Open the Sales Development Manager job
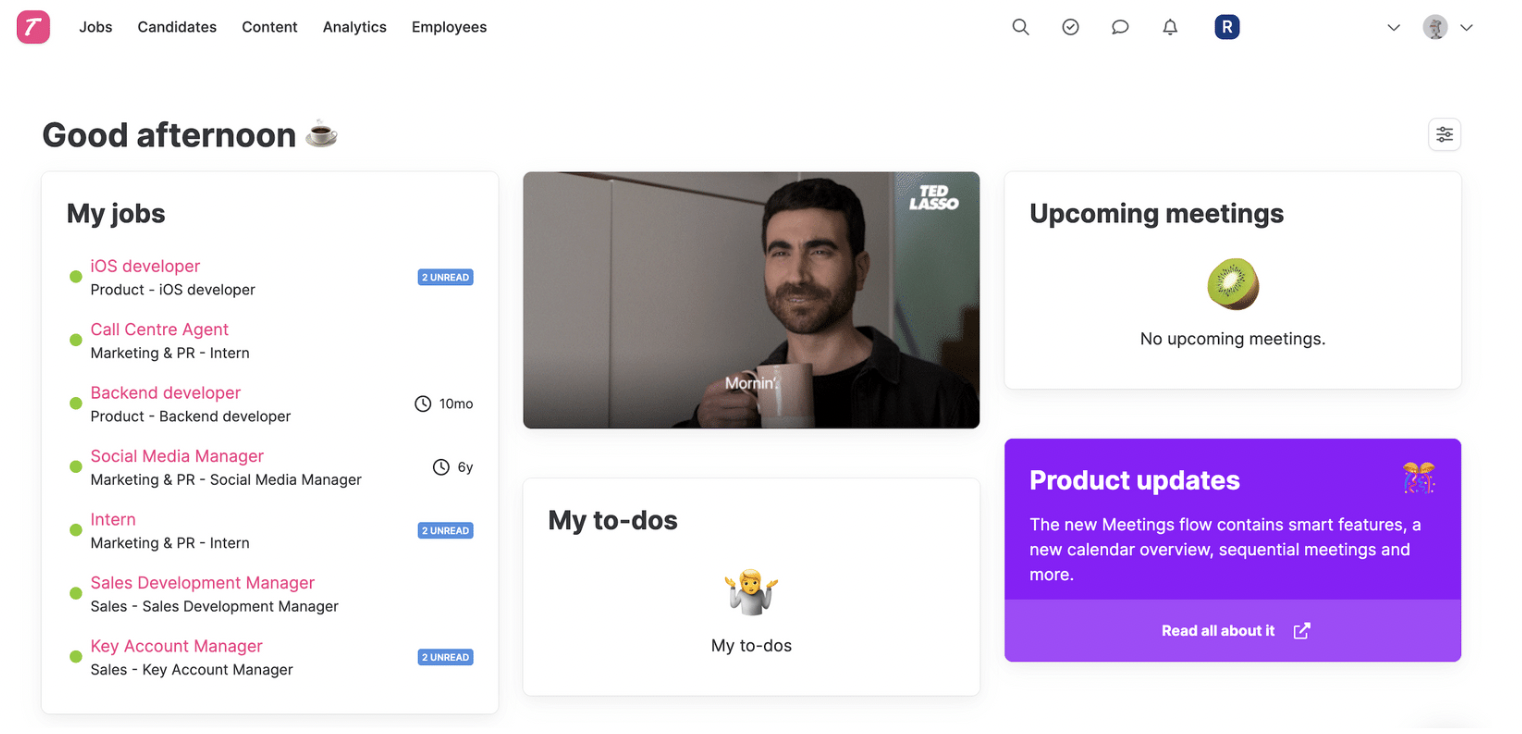Image resolution: width=1522 pixels, height=734 pixels. coord(202,582)
